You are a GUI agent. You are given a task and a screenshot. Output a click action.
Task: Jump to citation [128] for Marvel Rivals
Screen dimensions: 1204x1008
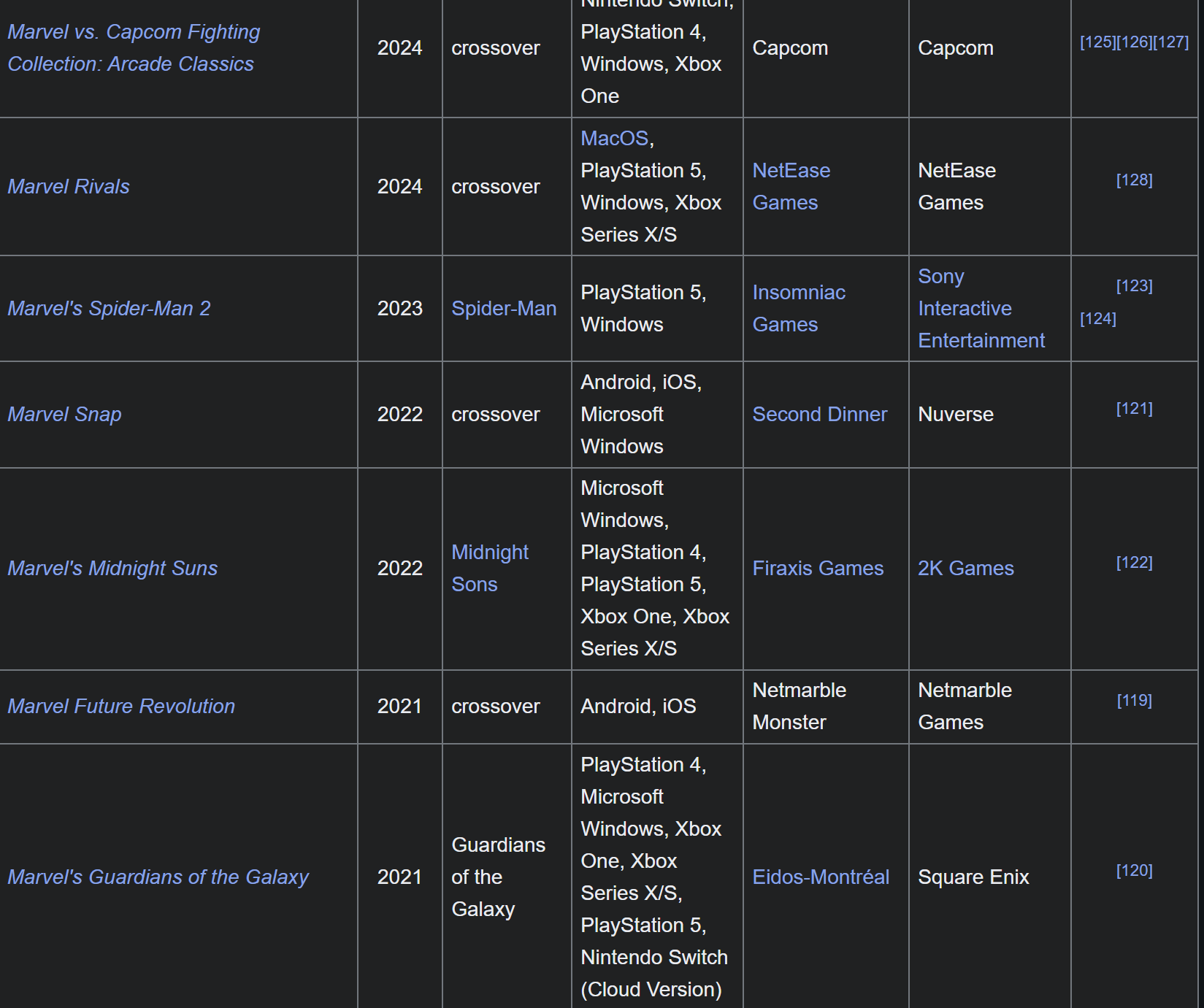pyautogui.click(x=1134, y=180)
